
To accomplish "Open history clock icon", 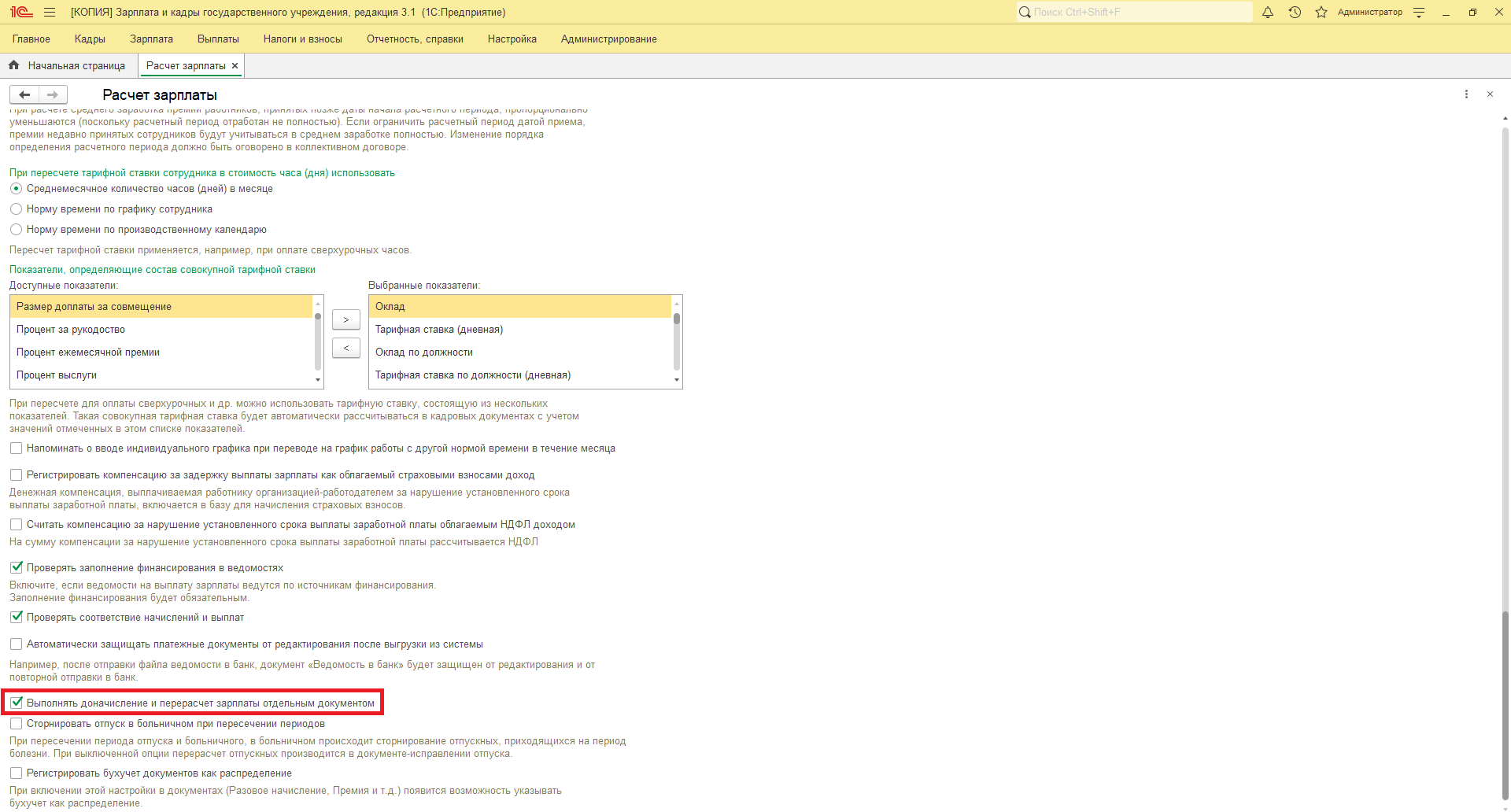I will click(1295, 12).
